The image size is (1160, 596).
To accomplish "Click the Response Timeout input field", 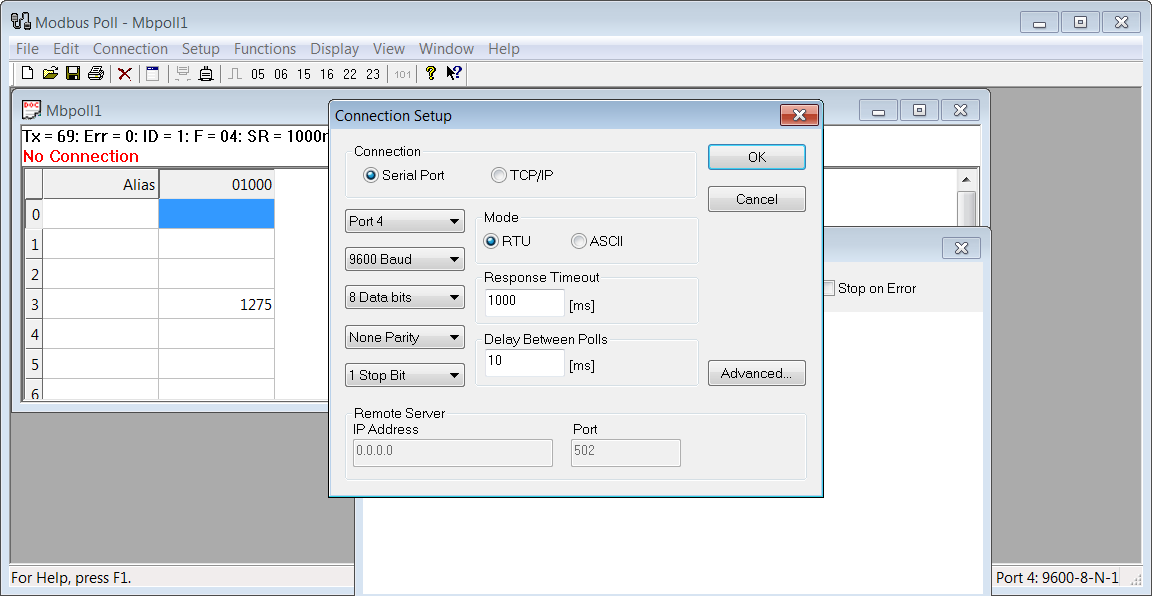I will [525, 302].
